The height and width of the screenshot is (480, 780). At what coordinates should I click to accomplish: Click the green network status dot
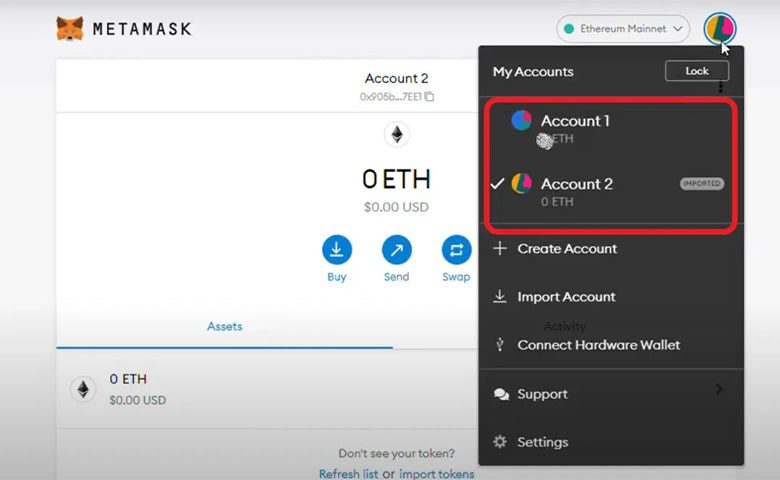coord(569,29)
